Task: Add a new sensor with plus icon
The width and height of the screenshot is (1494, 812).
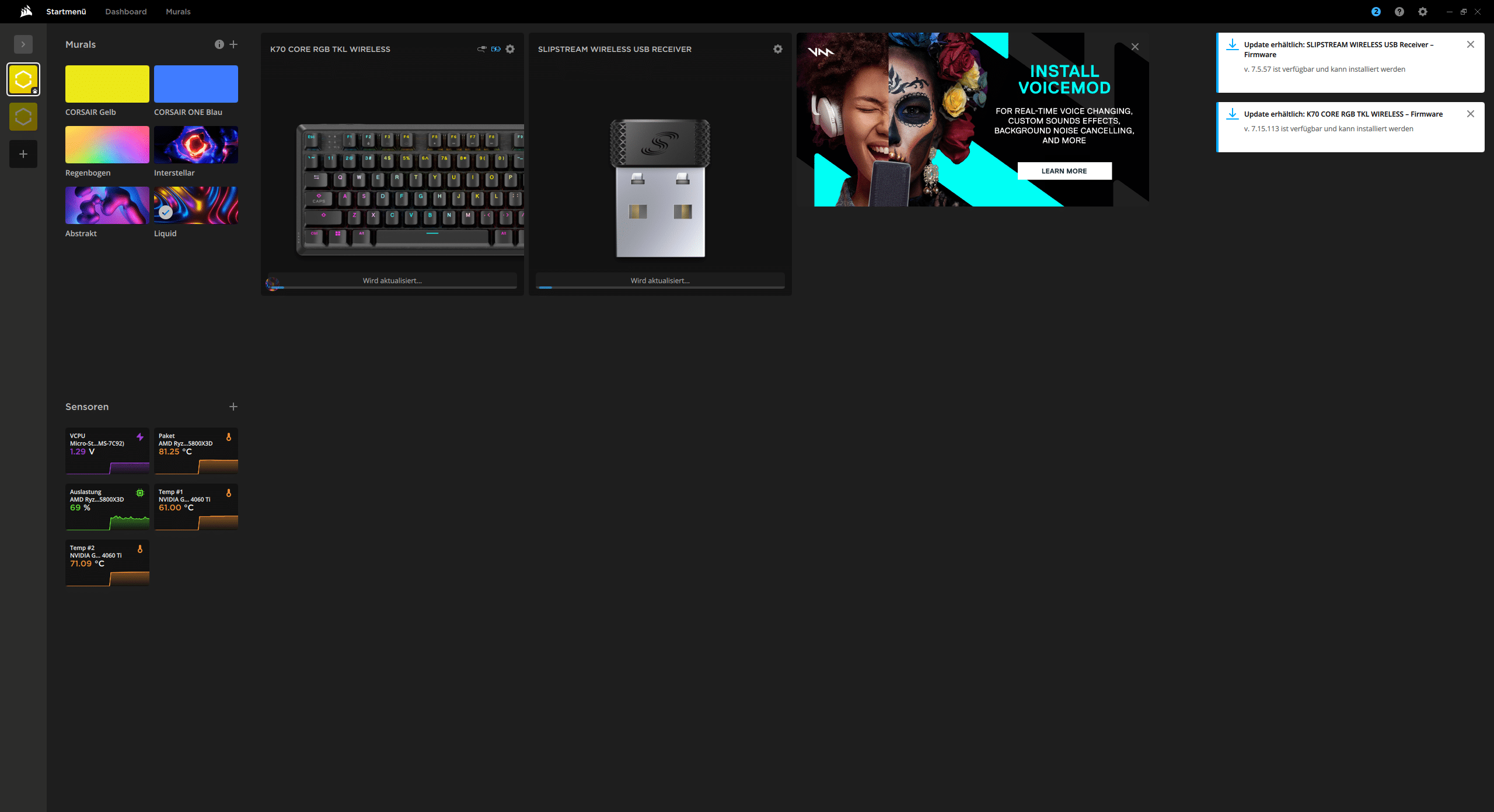Action: pos(233,407)
